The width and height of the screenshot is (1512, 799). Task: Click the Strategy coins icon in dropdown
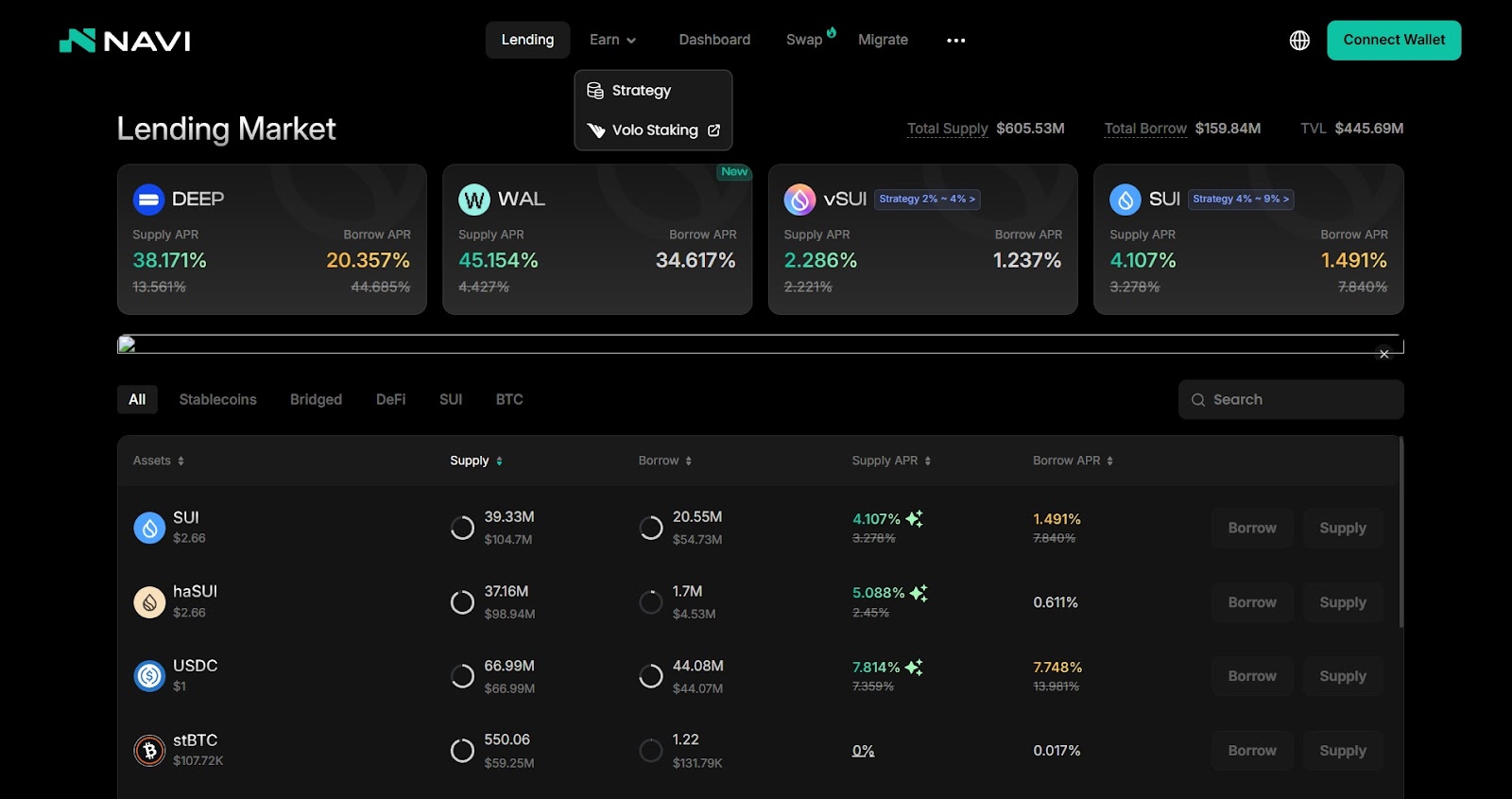pos(595,91)
